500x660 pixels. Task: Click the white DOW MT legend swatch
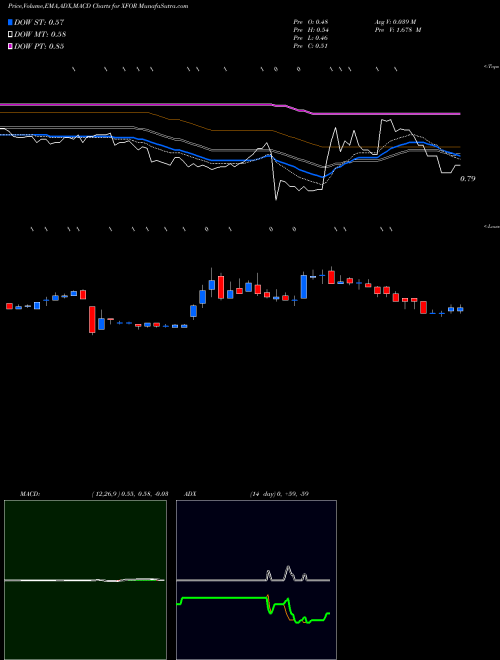pos(10,35)
